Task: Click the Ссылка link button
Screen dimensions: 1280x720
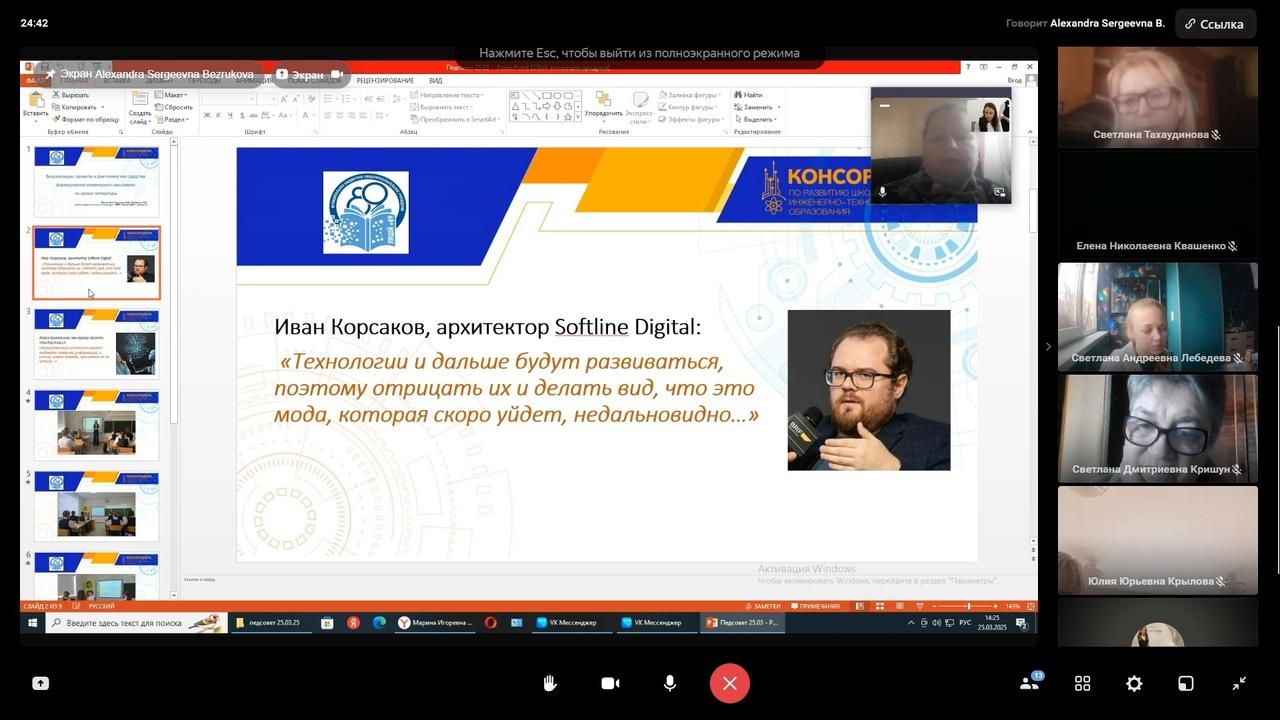Action: point(1215,24)
